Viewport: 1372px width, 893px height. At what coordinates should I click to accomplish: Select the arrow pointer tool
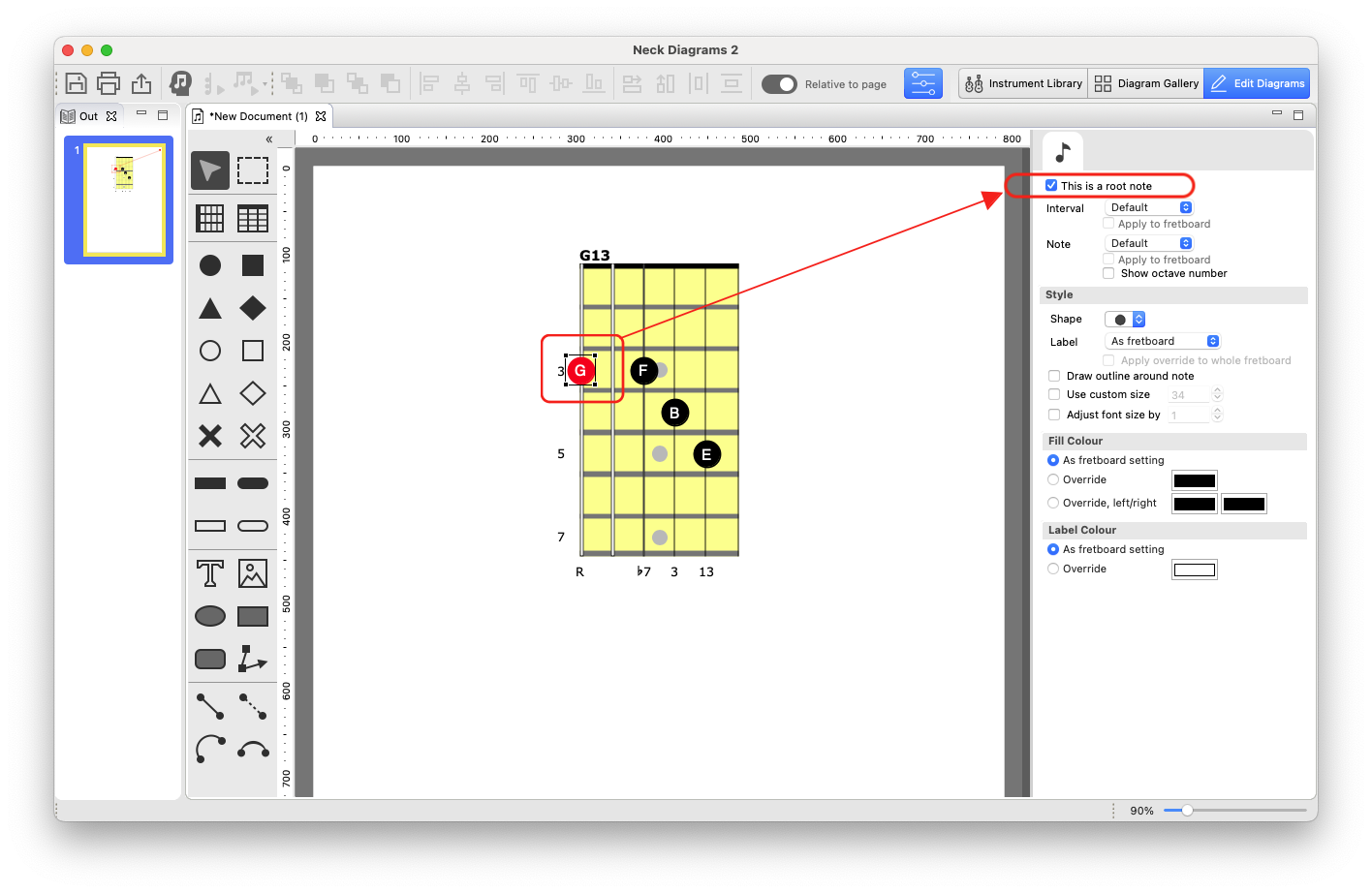[x=209, y=170]
